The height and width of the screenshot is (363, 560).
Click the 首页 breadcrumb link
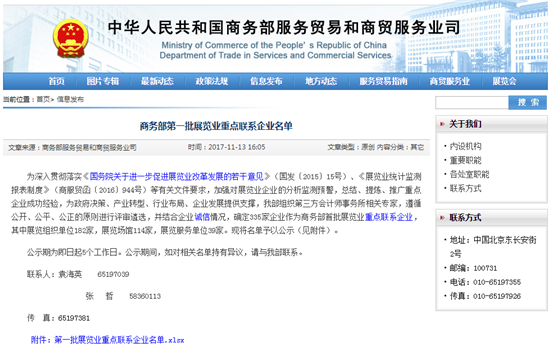tap(43, 99)
